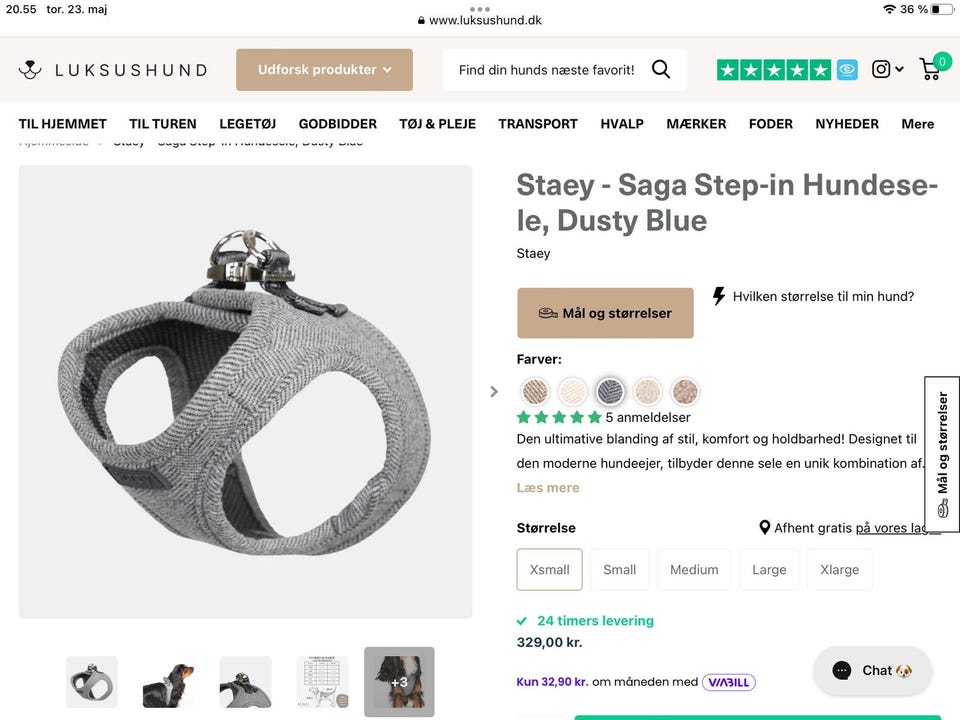Open the Instagram icon menu
This screenshot has width=960, height=720.
tap(886, 69)
